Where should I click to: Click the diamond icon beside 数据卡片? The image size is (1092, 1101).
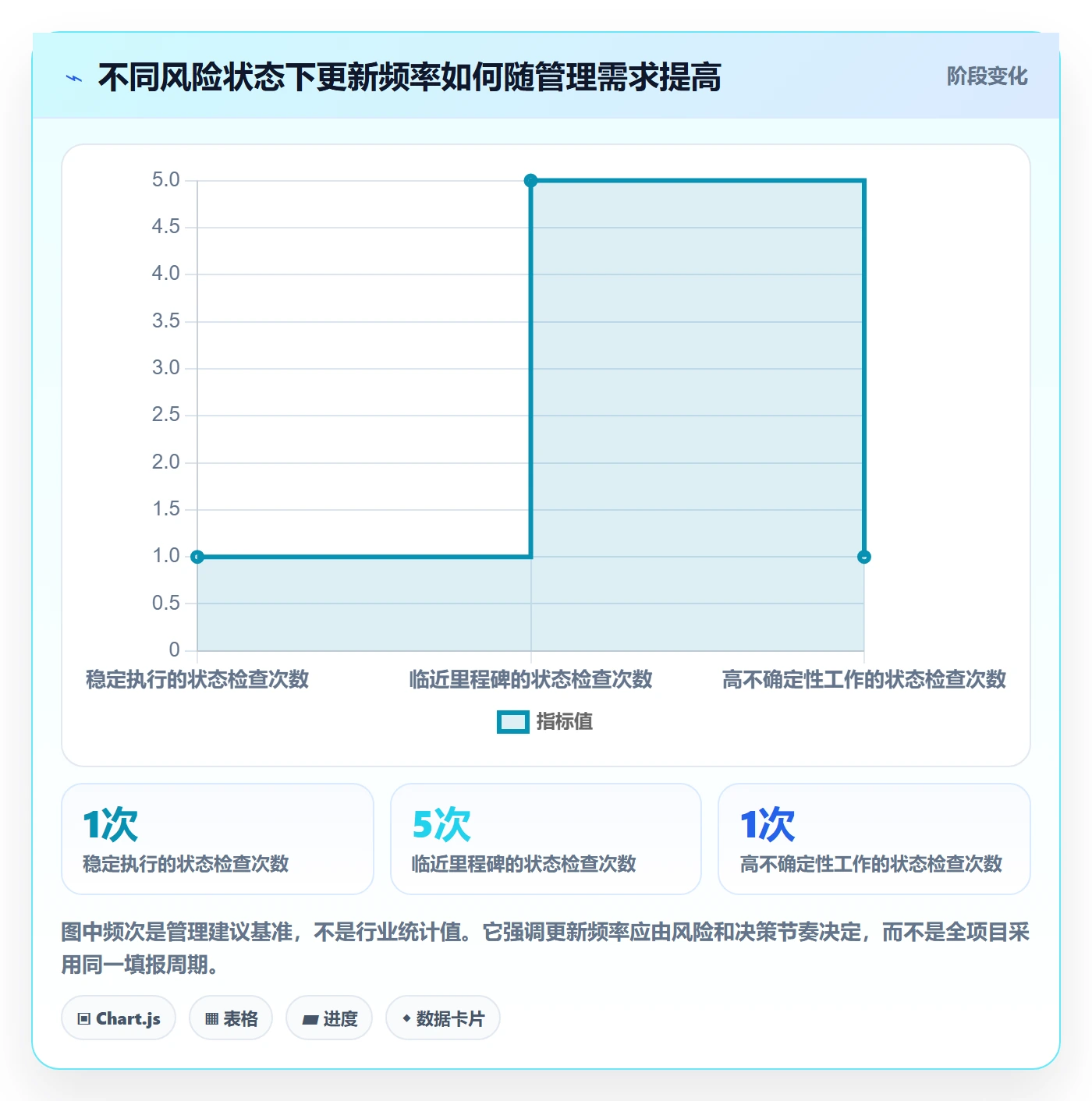pos(406,1018)
